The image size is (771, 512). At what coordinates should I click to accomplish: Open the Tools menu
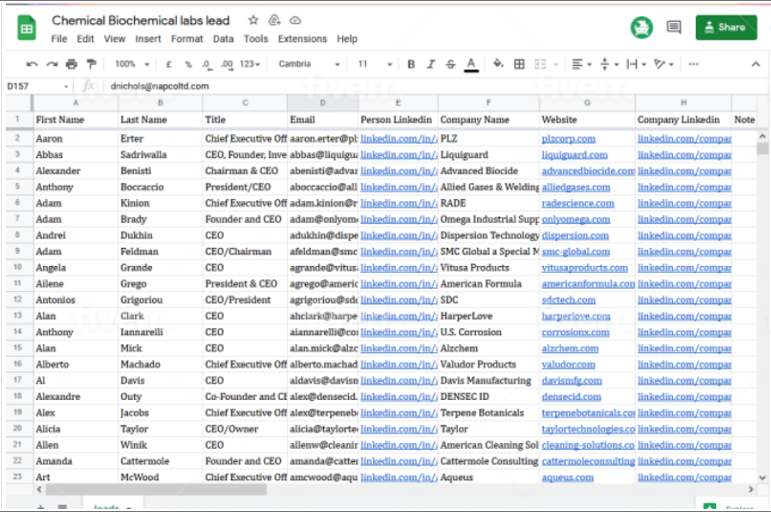[256, 39]
